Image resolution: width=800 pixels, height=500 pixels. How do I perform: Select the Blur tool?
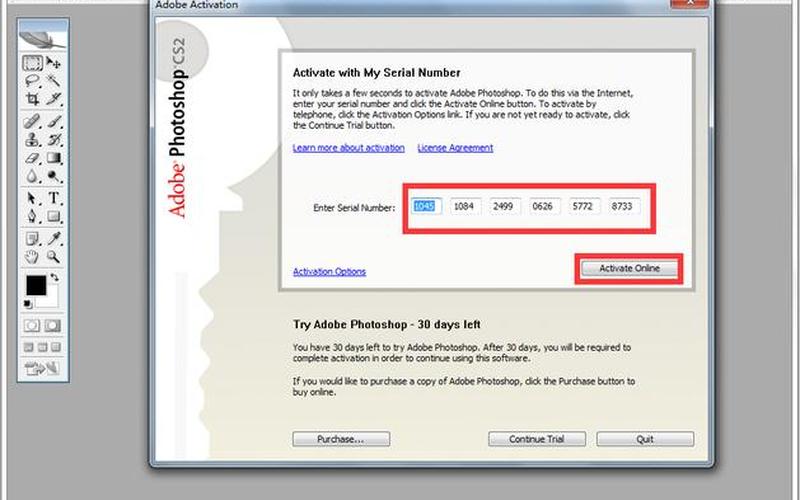(x=32, y=176)
